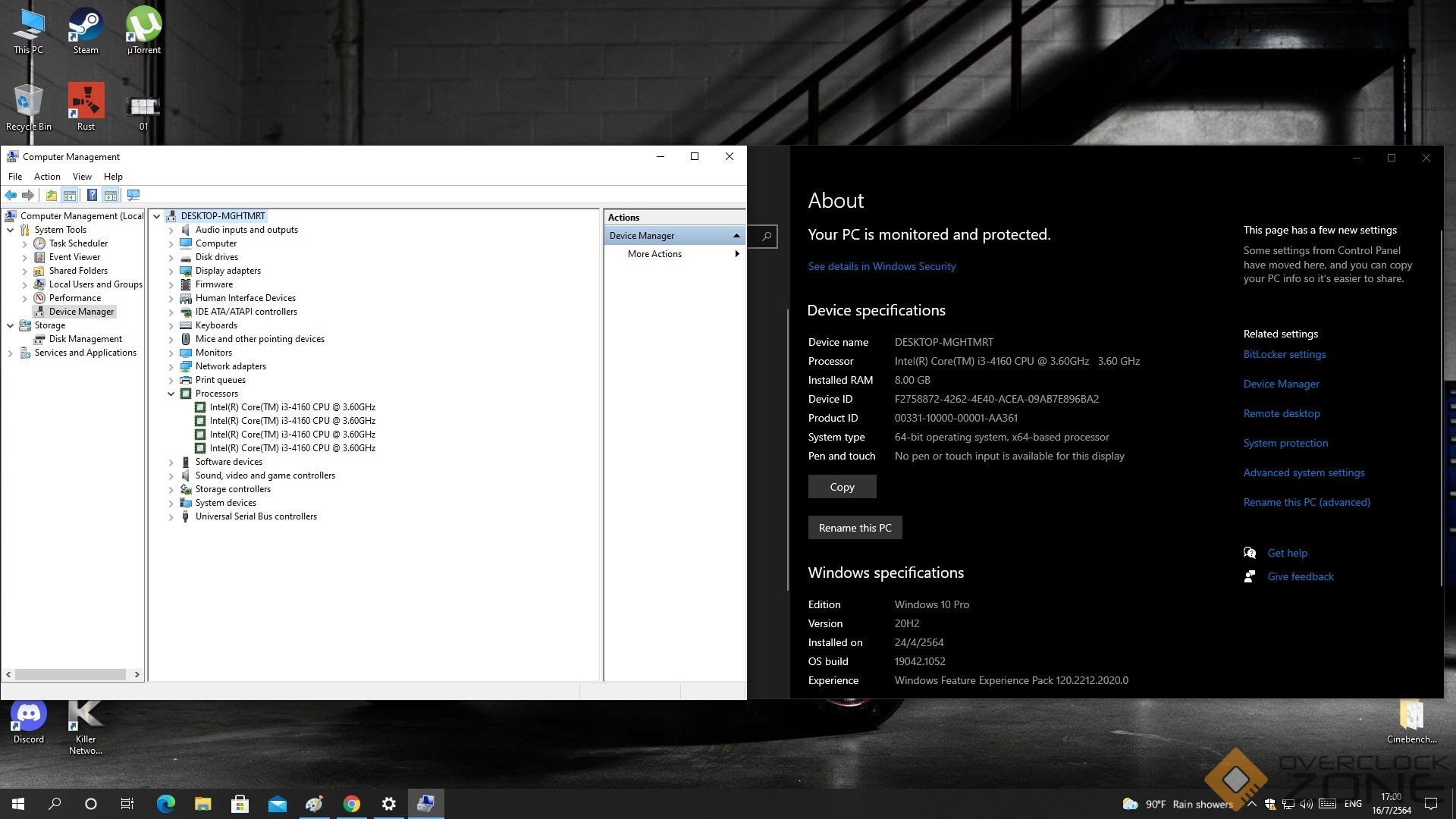Open the Action menu

pyautogui.click(x=47, y=177)
